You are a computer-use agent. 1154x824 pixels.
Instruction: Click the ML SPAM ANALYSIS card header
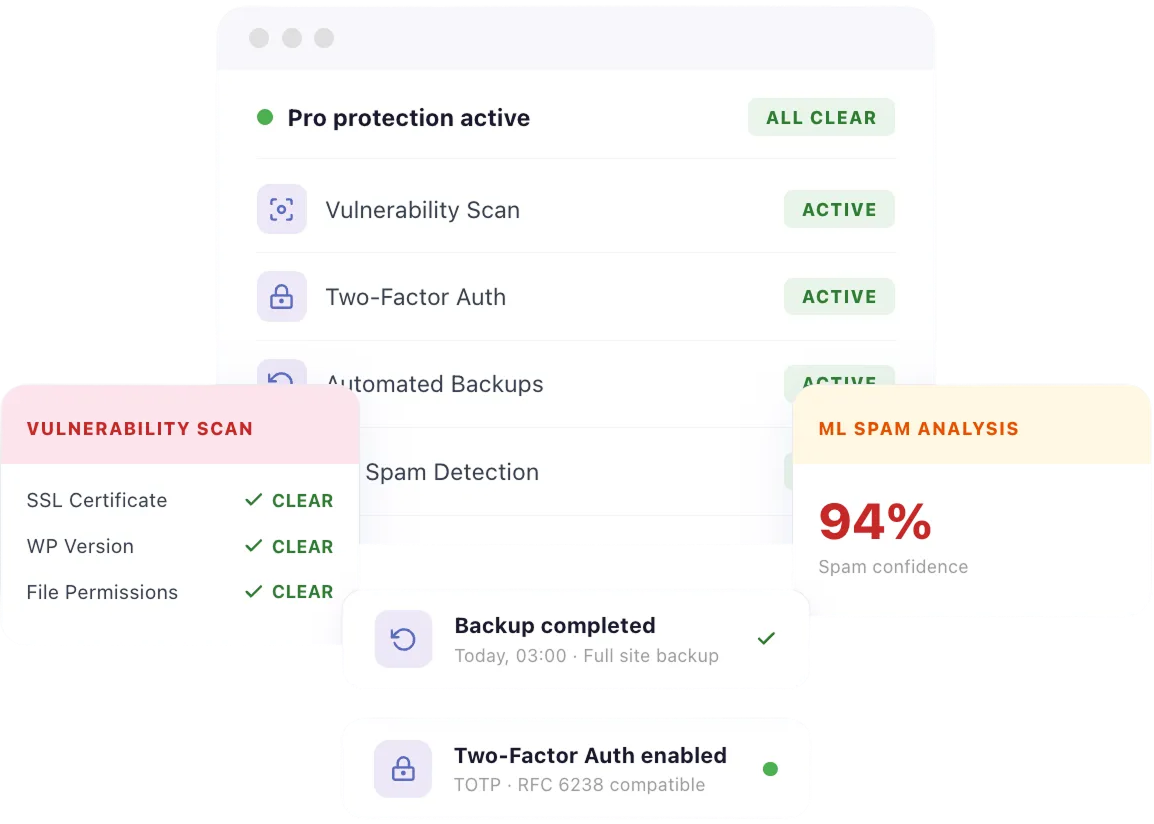point(919,429)
